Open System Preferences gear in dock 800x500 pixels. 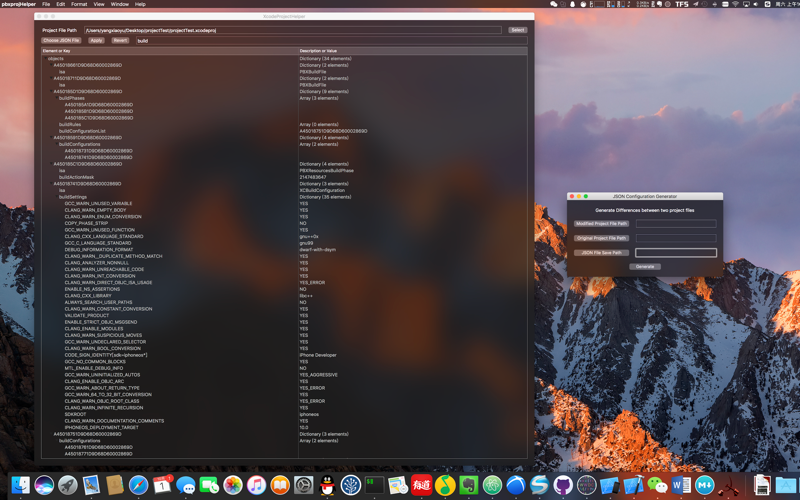point(304,485)
